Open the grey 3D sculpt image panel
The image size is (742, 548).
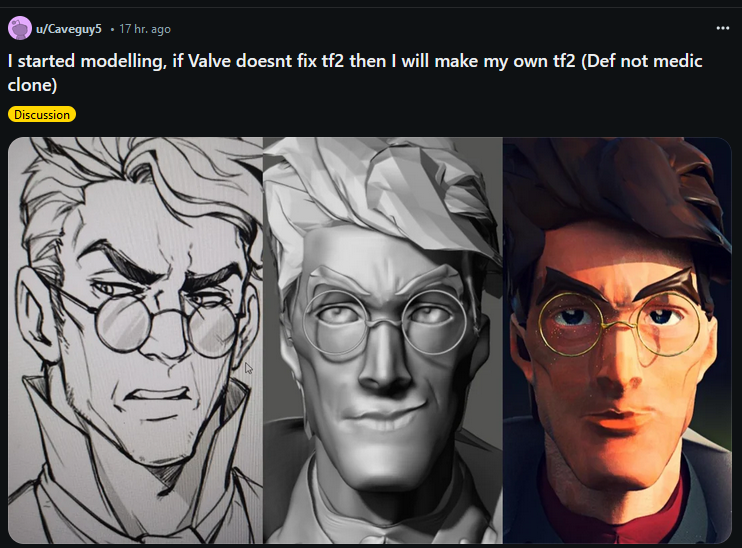tap(383, 340)
